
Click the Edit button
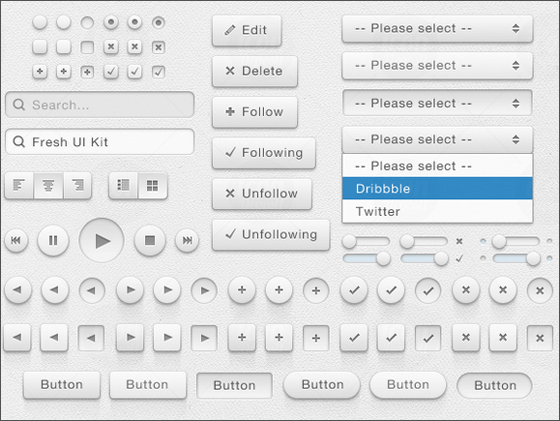(x=247, y=30)
